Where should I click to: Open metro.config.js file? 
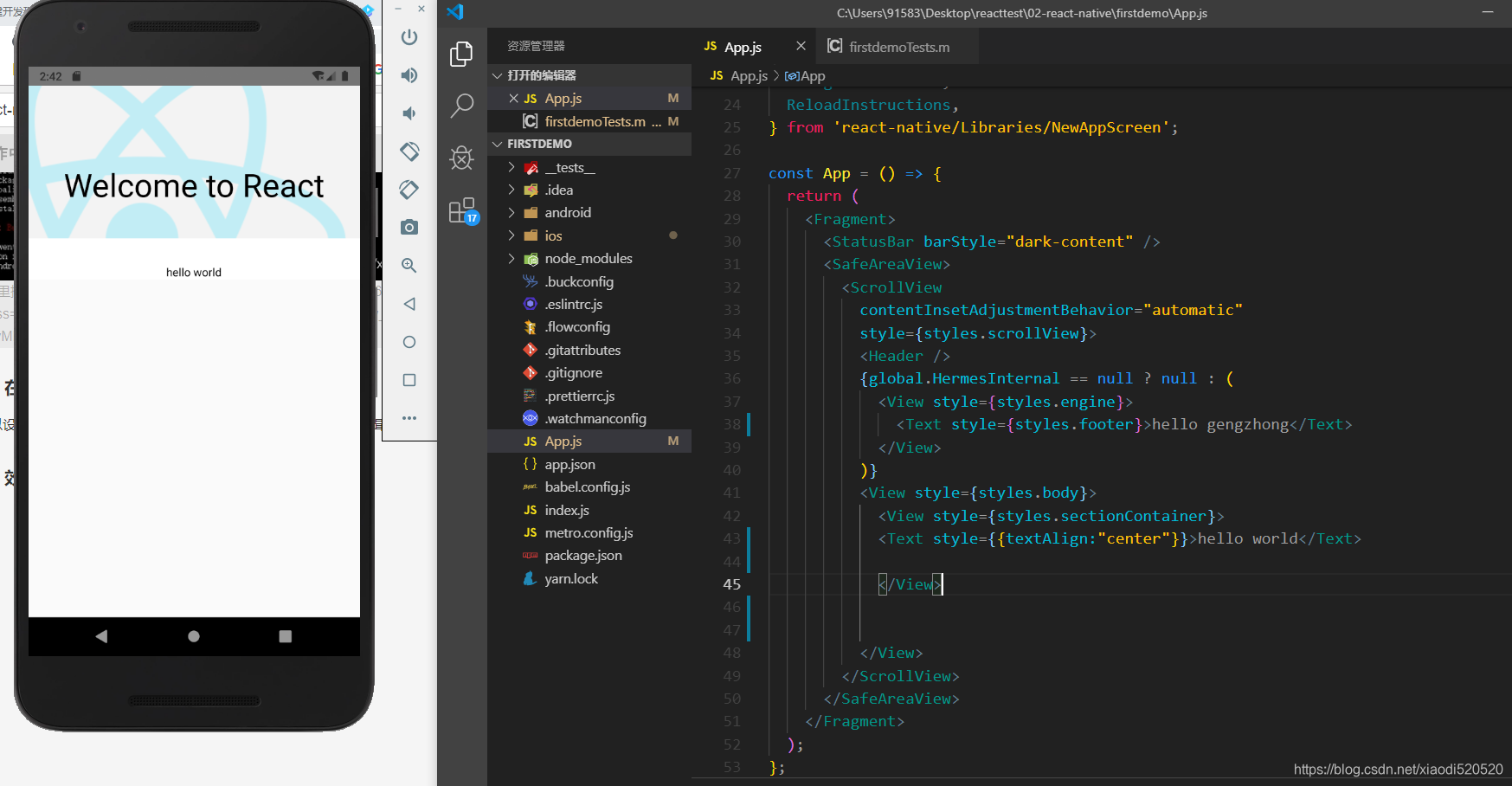589,532
